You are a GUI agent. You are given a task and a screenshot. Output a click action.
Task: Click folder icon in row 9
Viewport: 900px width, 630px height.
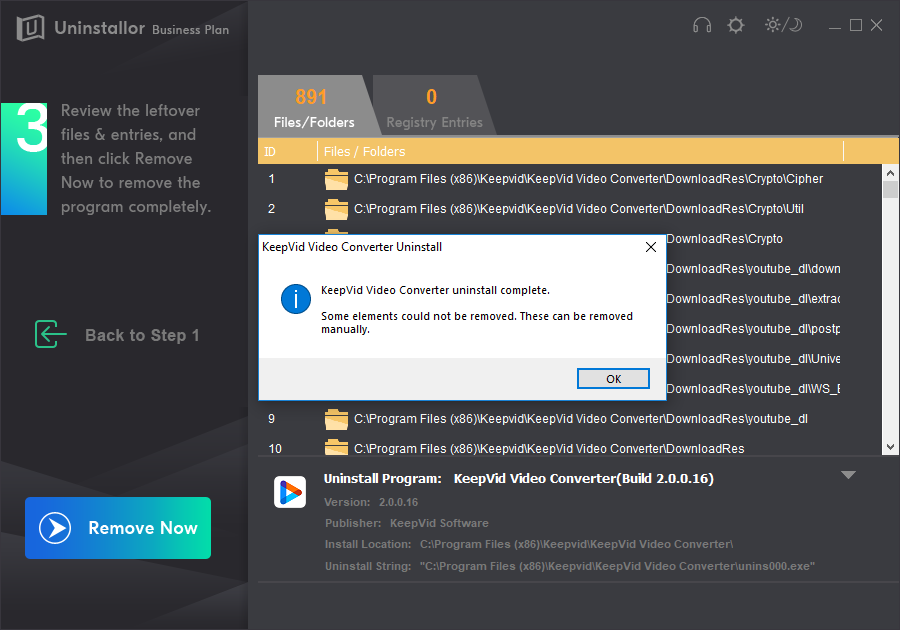pyautogui.click(x=336, y=419)
